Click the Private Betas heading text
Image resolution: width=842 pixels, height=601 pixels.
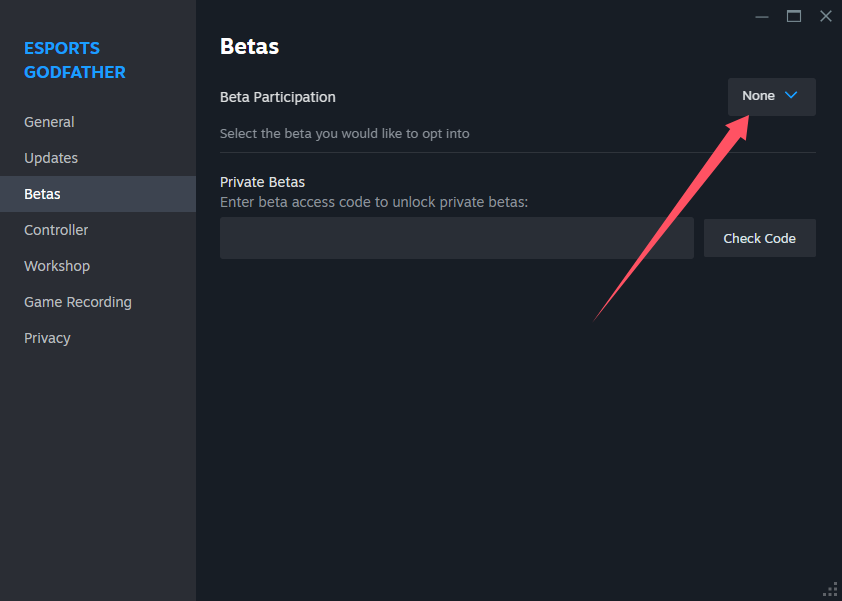(262, 182)
